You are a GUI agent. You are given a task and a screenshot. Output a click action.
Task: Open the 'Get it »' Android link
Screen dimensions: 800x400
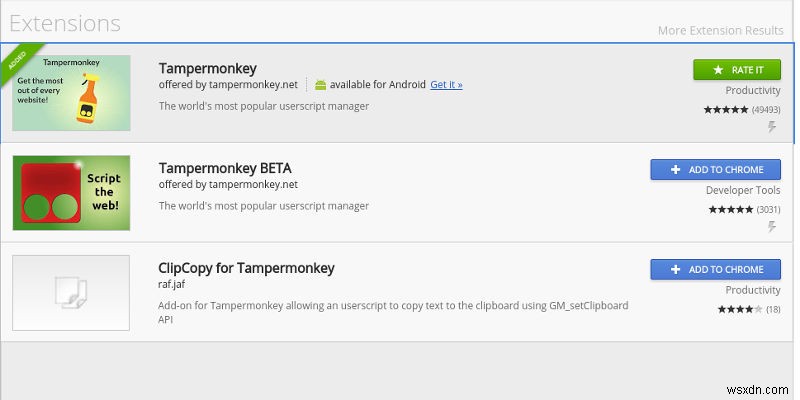446,85
